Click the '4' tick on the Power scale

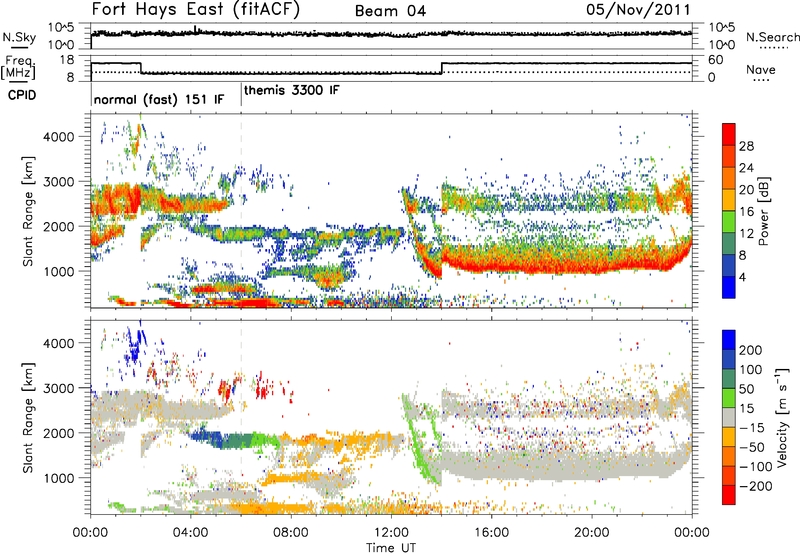[742, 278]
